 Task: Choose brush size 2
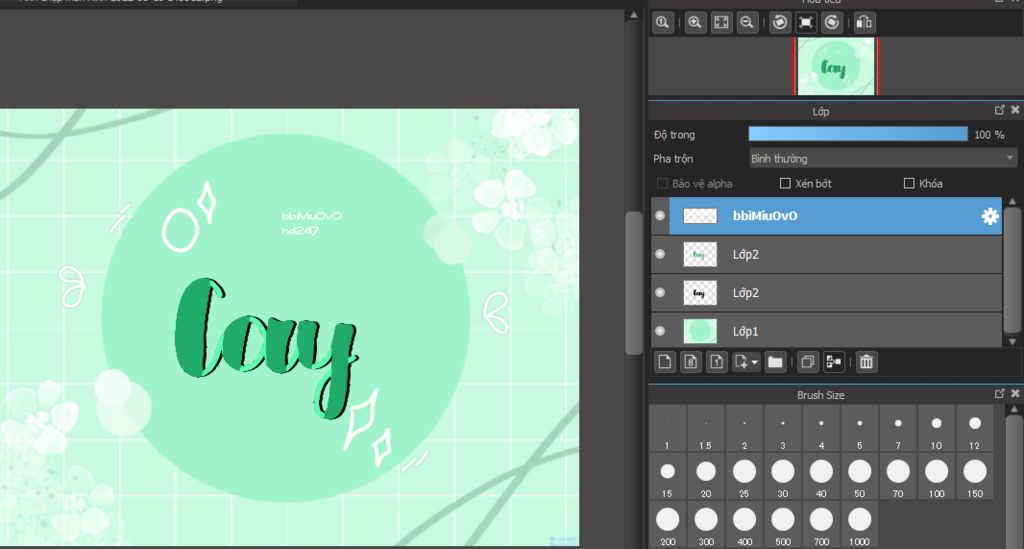(x=744, y=428)
